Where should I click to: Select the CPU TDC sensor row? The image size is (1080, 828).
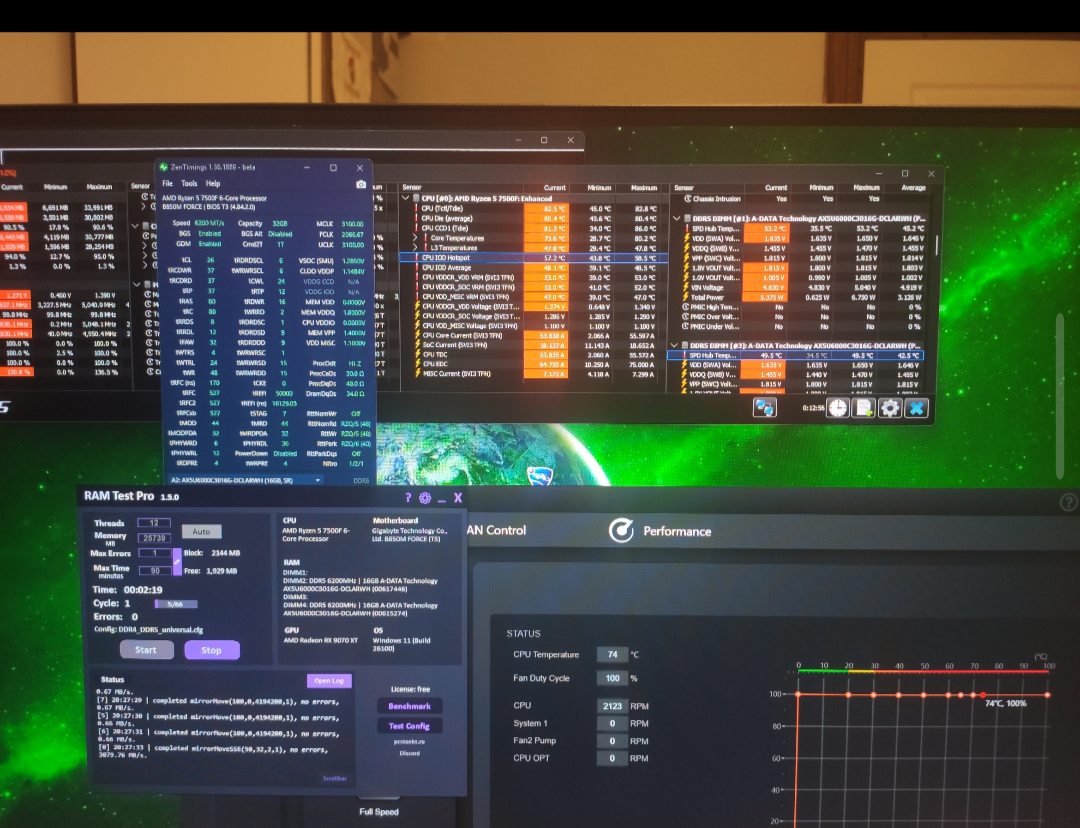pos(534,355)
